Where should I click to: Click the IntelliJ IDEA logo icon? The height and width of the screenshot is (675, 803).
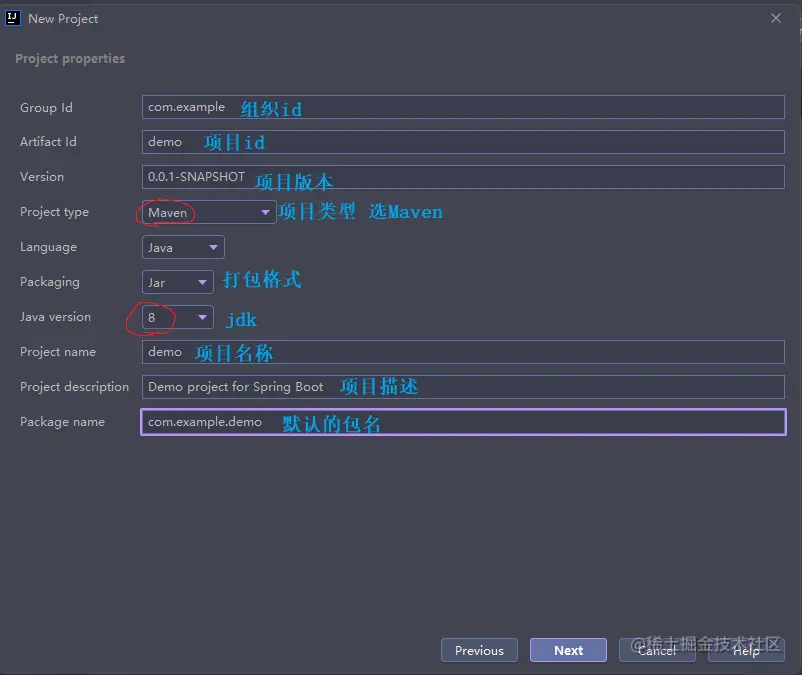coord(13,18)
